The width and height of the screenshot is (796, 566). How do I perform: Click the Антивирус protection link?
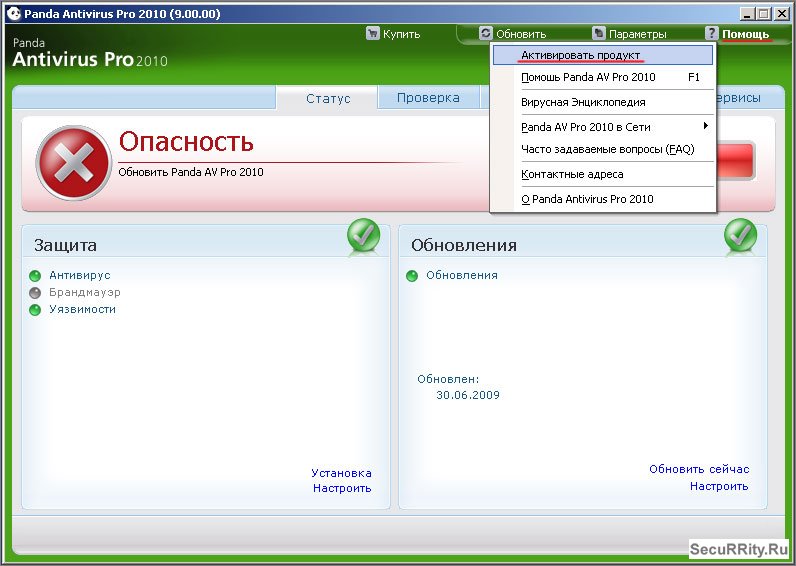click(80, 275)
